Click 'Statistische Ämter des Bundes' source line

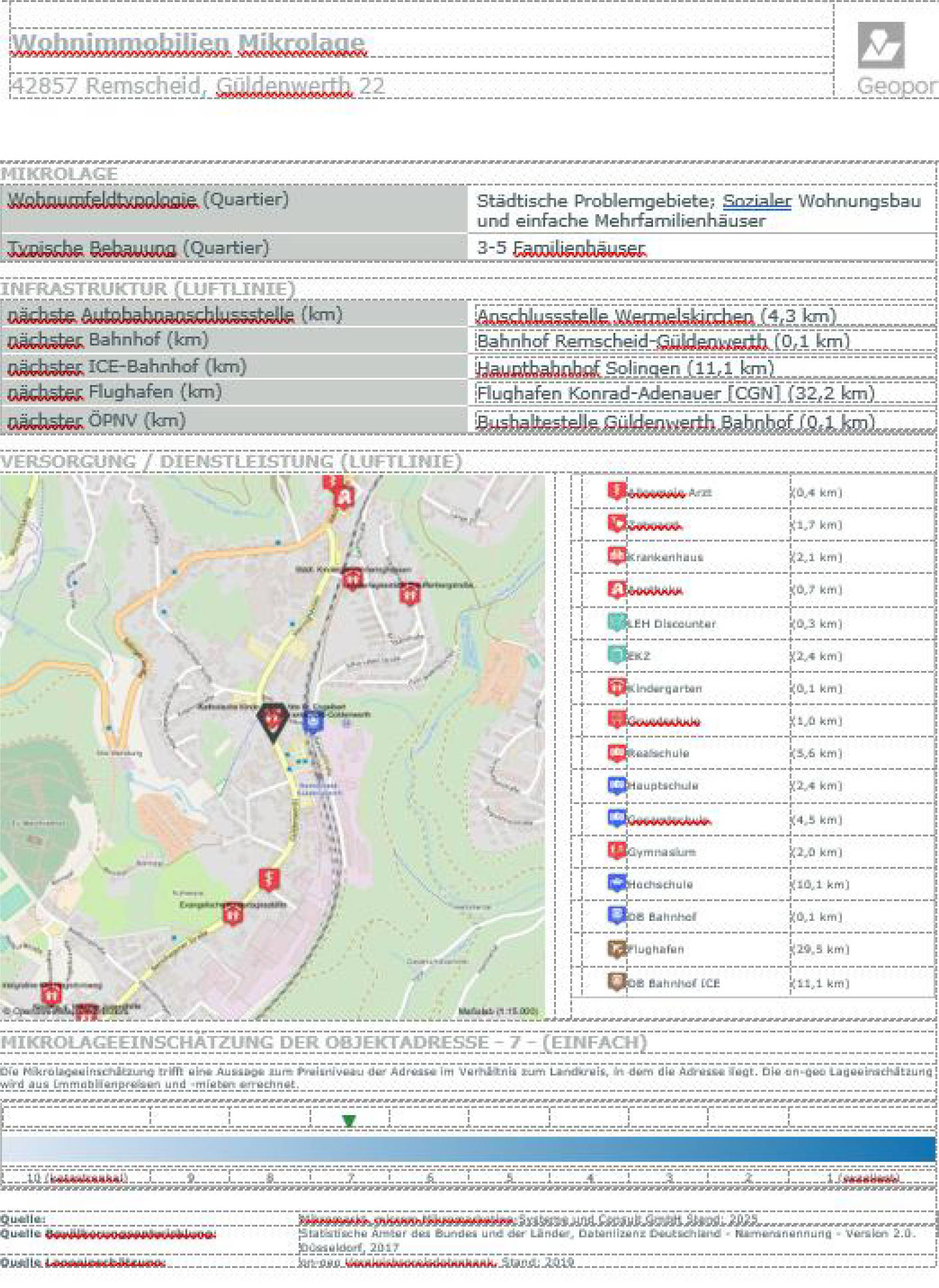click(x=607, y=1239)
